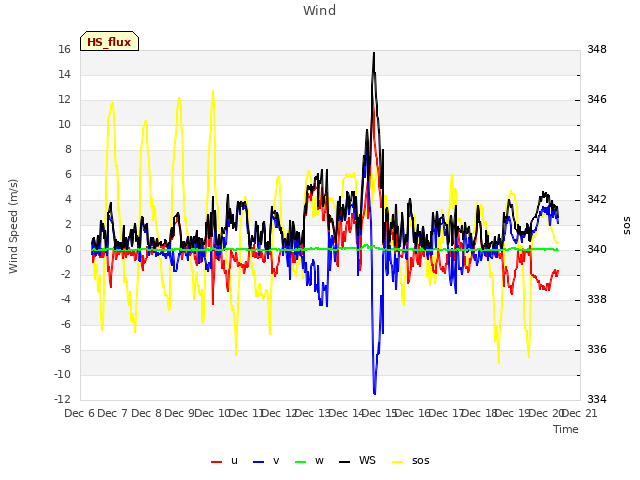The height and width of the screenshot is (480, 640).
Task: Toggle the u series legend entry
Action: coord(224,461)
